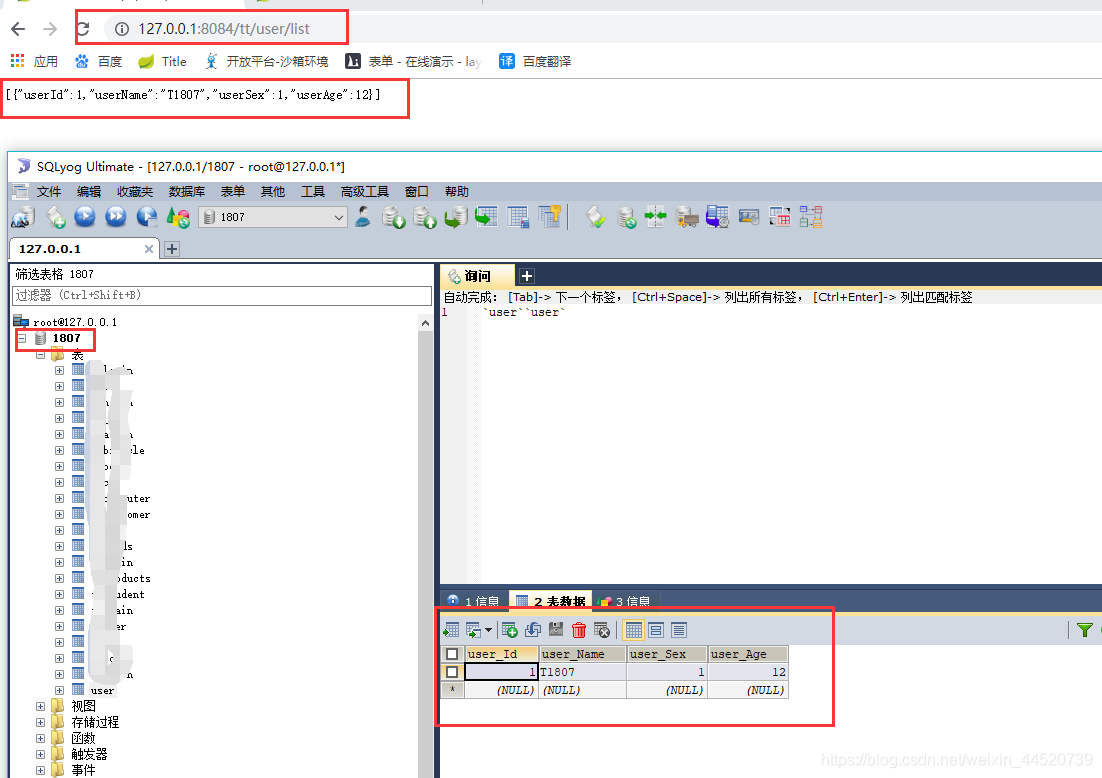Viewport: 1102px width, 778px height.
Task: Click the colored shapes refresh icon
Action: point(178,217)
